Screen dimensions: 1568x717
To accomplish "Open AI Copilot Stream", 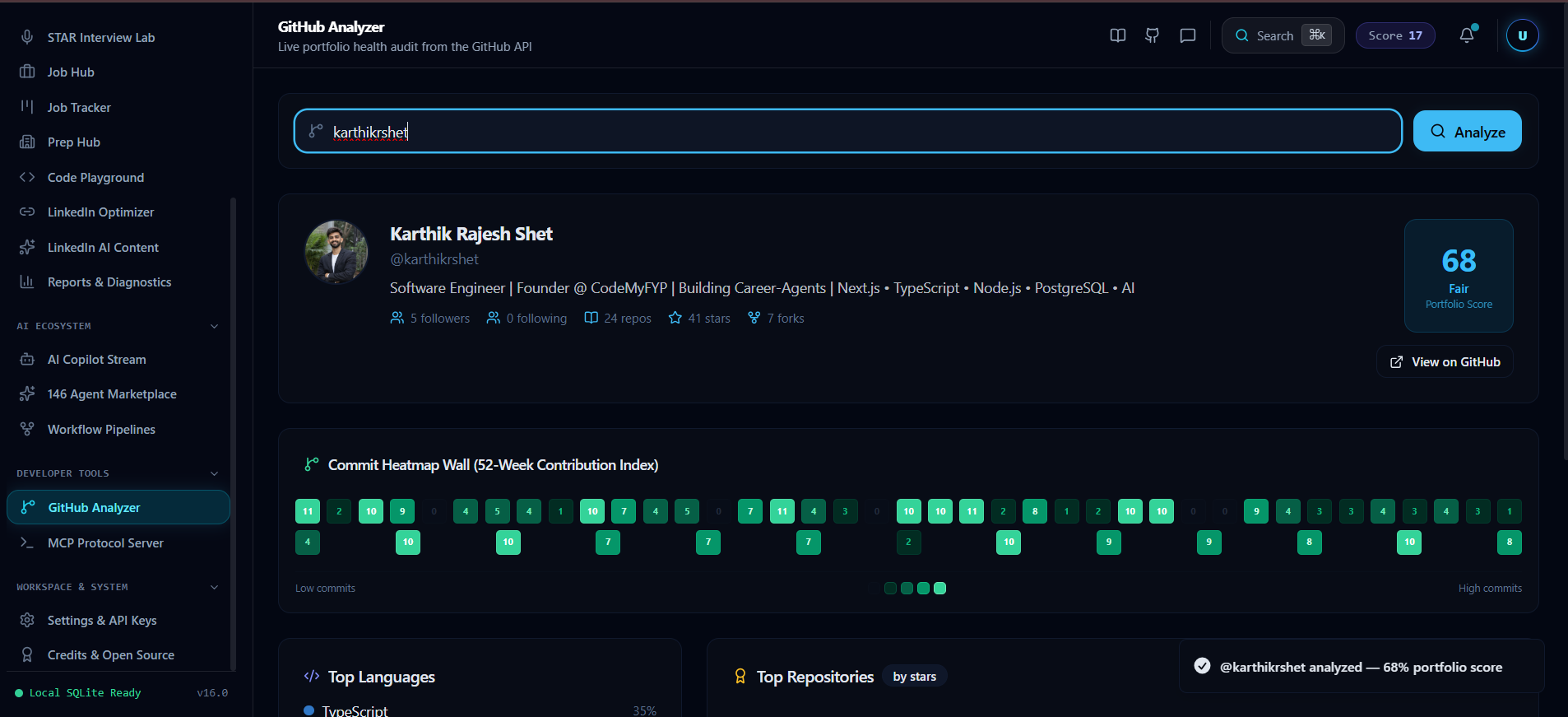I will pos(118,359).
